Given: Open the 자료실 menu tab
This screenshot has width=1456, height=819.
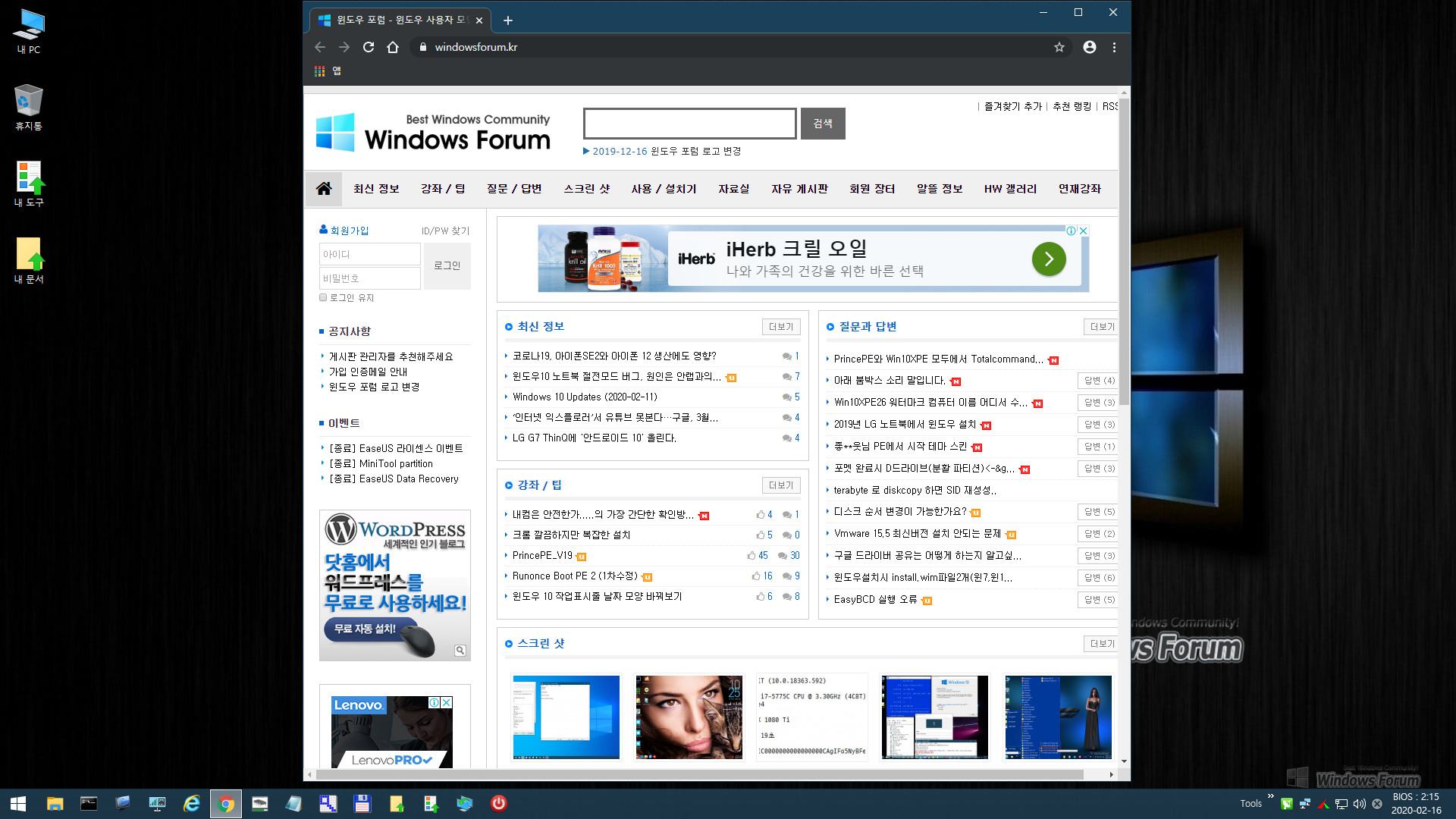Looking at the screenshot, I should [x=734, y=189].
